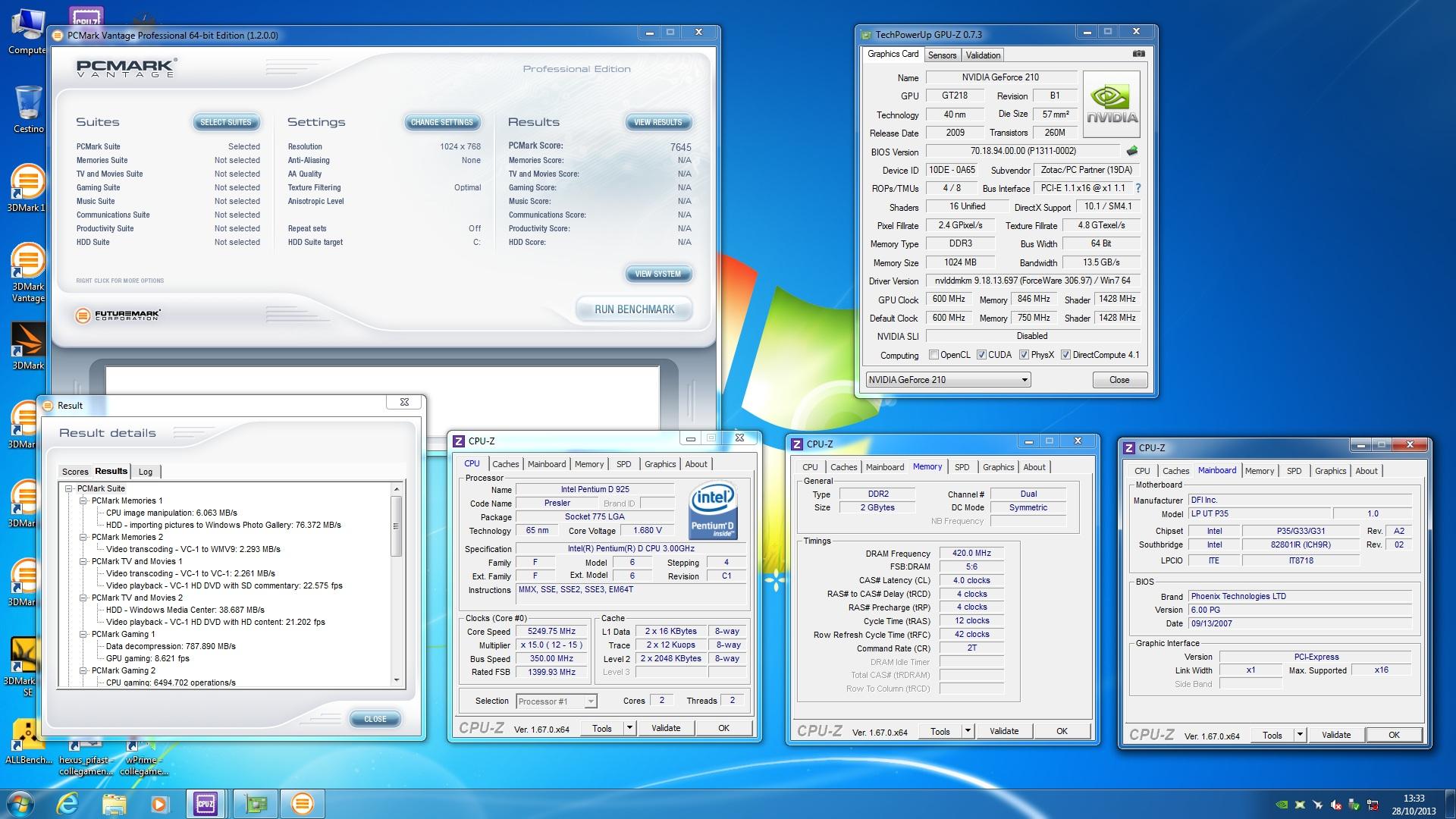Click the Run Benchmark button
This screenshot has height=819, width=1456.
tap(635, 309)
